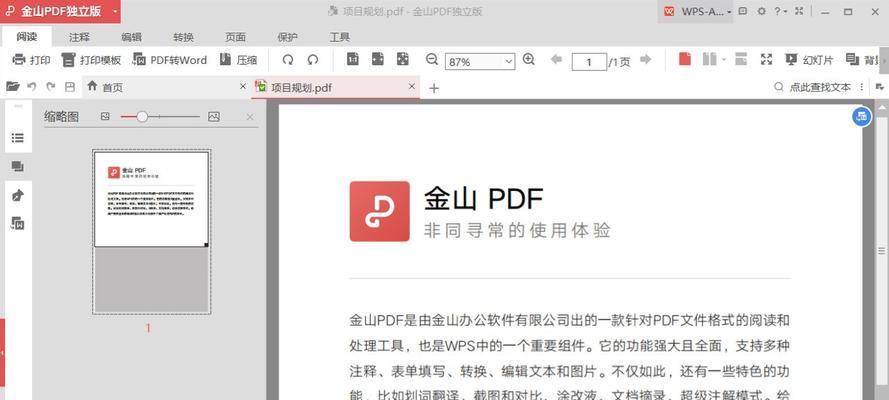Click the open file folder icon
Viewport: 889px width, 400px height.
tap(12, 86)
